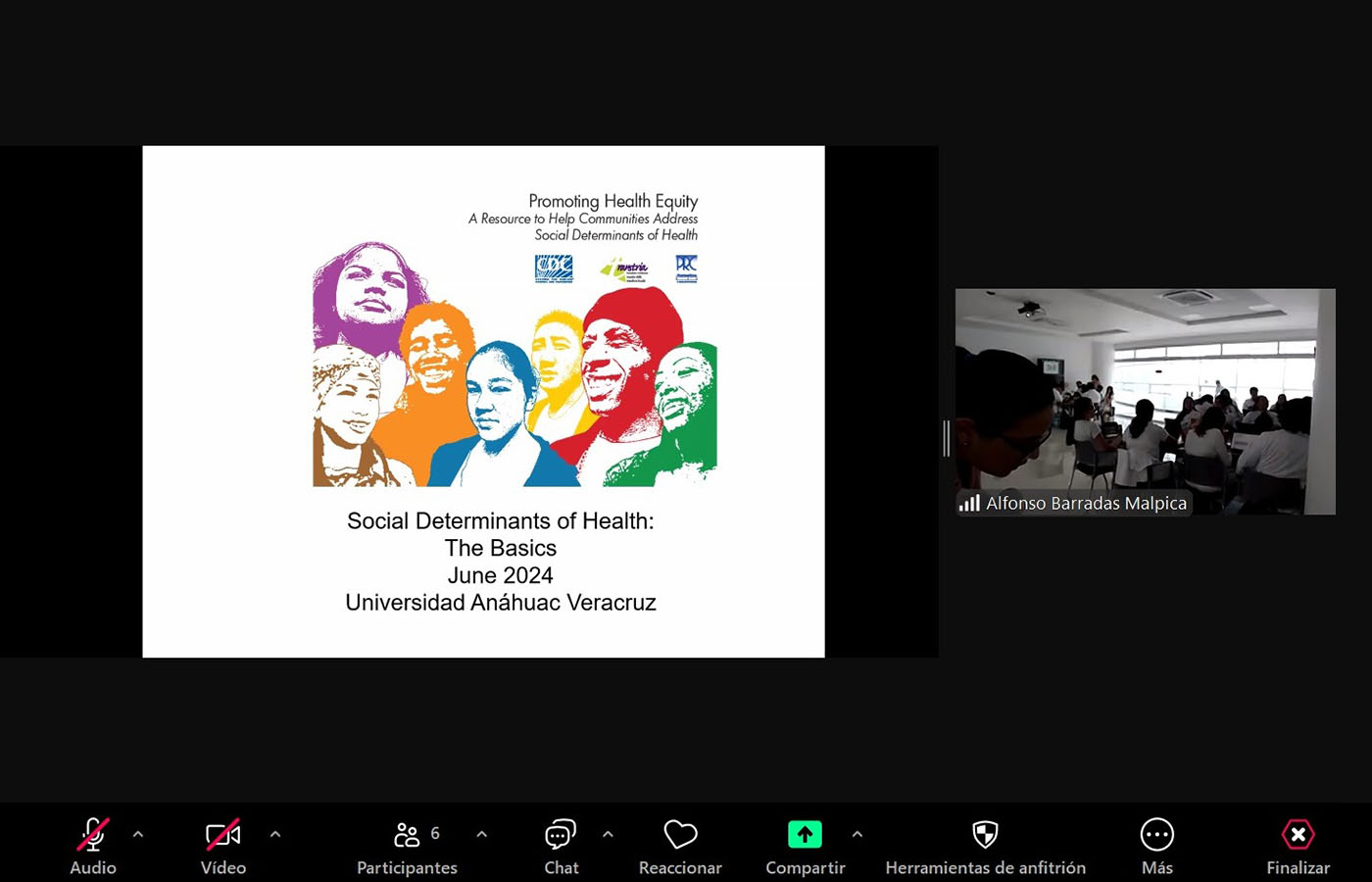Click Alfonso Barradas Malpica name label
The width and height of the screenshot is (1372, 882).
pos(1086,503)
